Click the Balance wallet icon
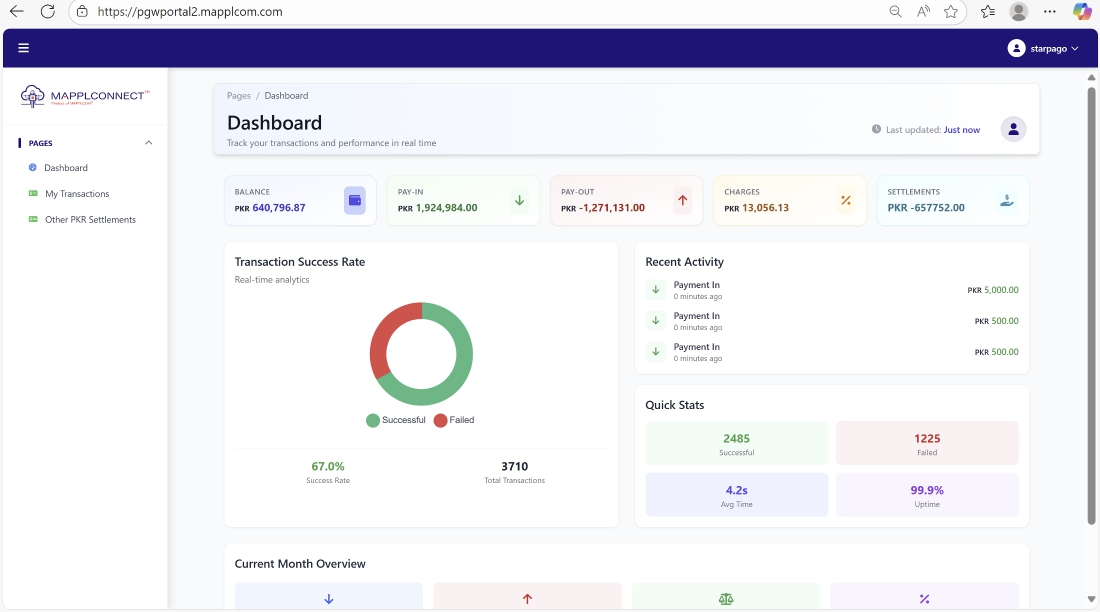Image resolution: width=1100 pixels, height=612 pixels. pos(354,200)
